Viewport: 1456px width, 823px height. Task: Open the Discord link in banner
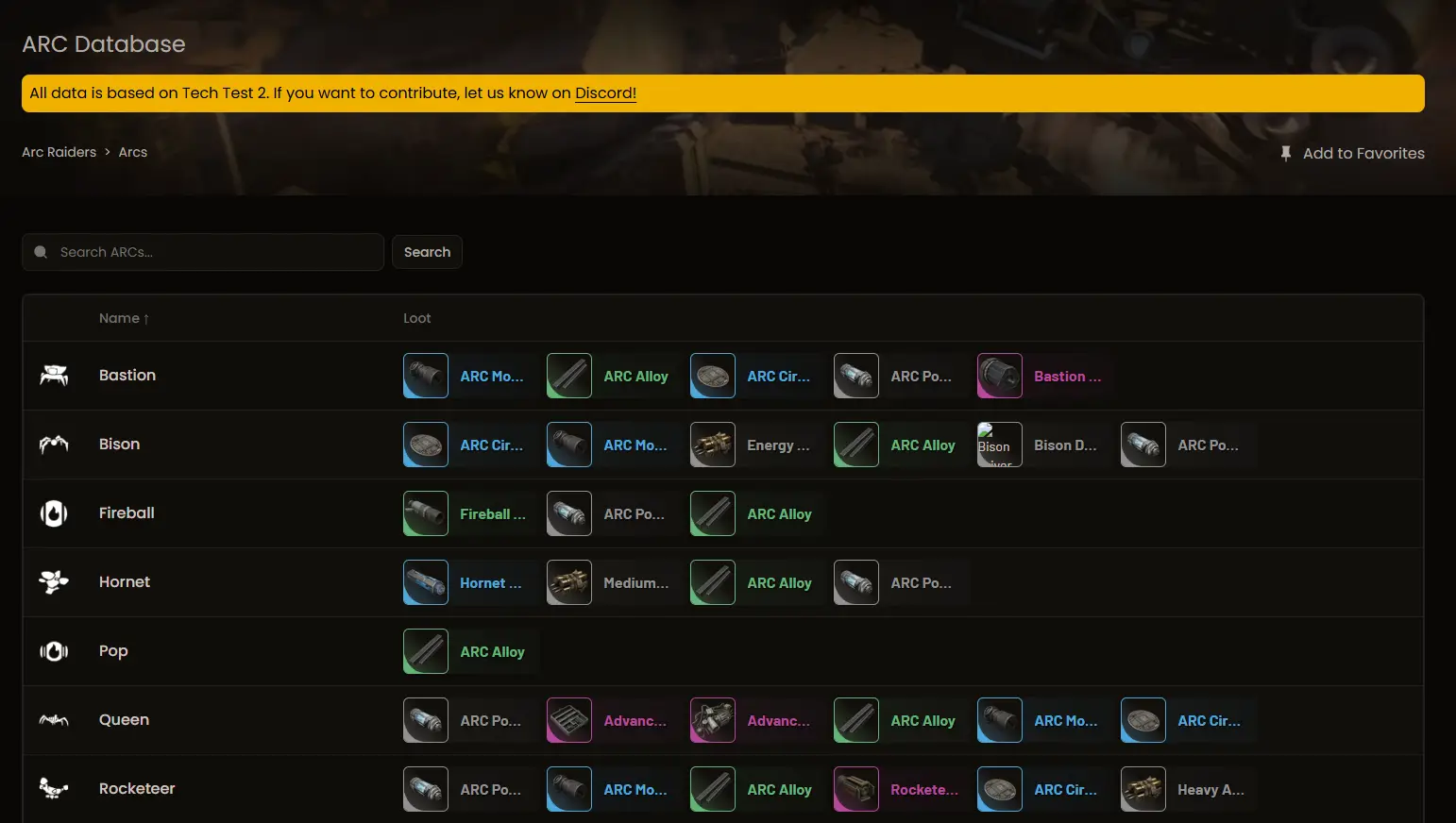(x=605, y=92)
